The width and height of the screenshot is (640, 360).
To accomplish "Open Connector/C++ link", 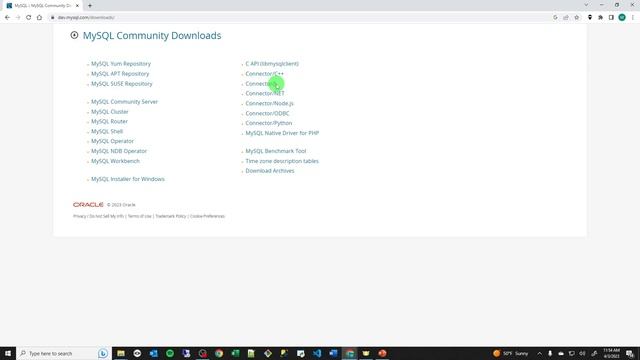I will point(264,74).
